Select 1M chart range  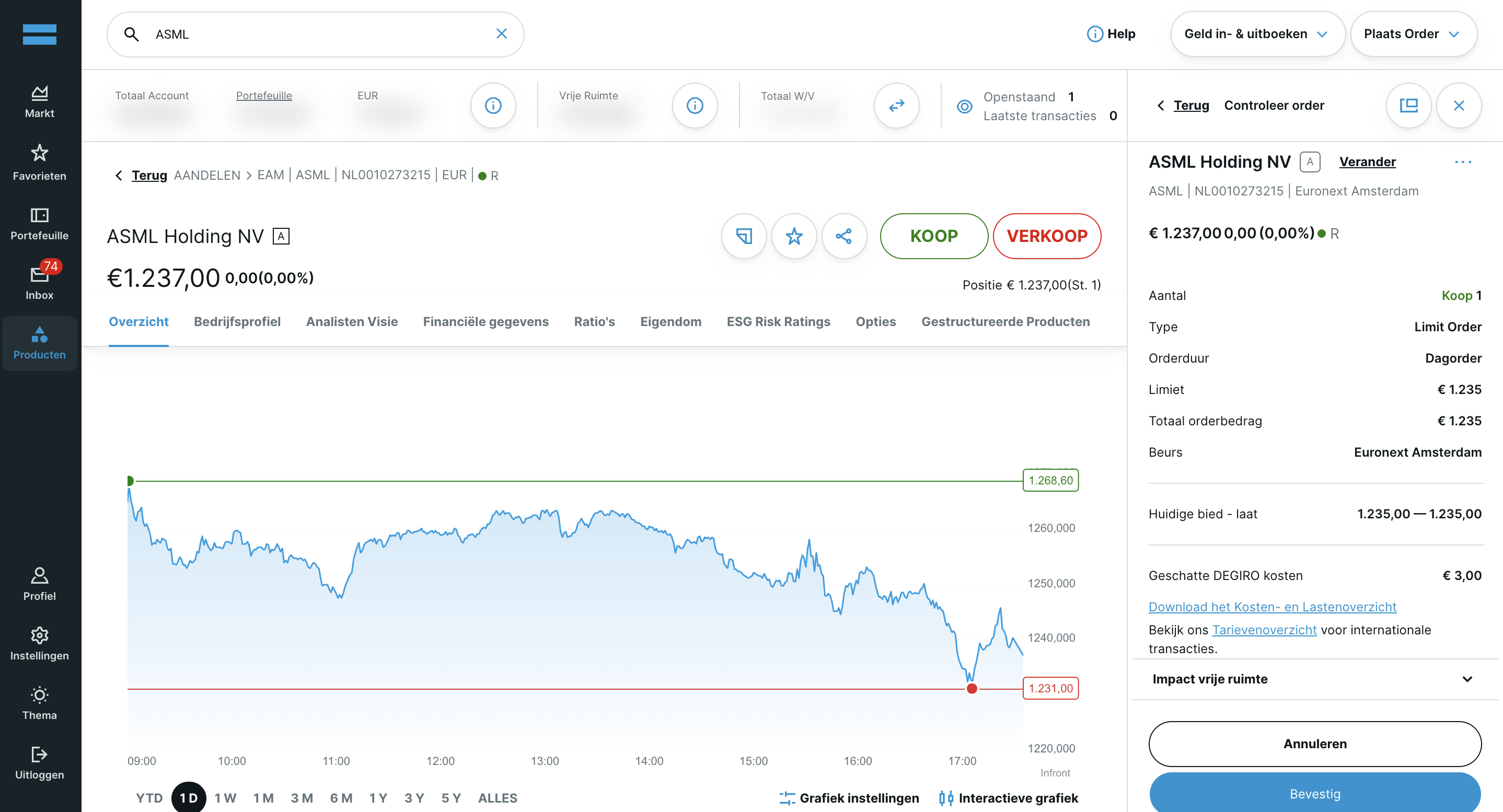pos(264,798)
